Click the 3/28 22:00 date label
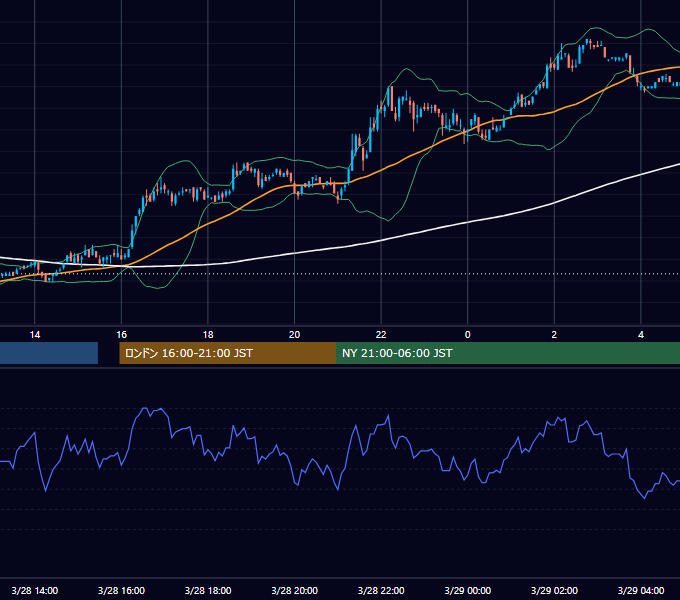 (x=381, y=590)
